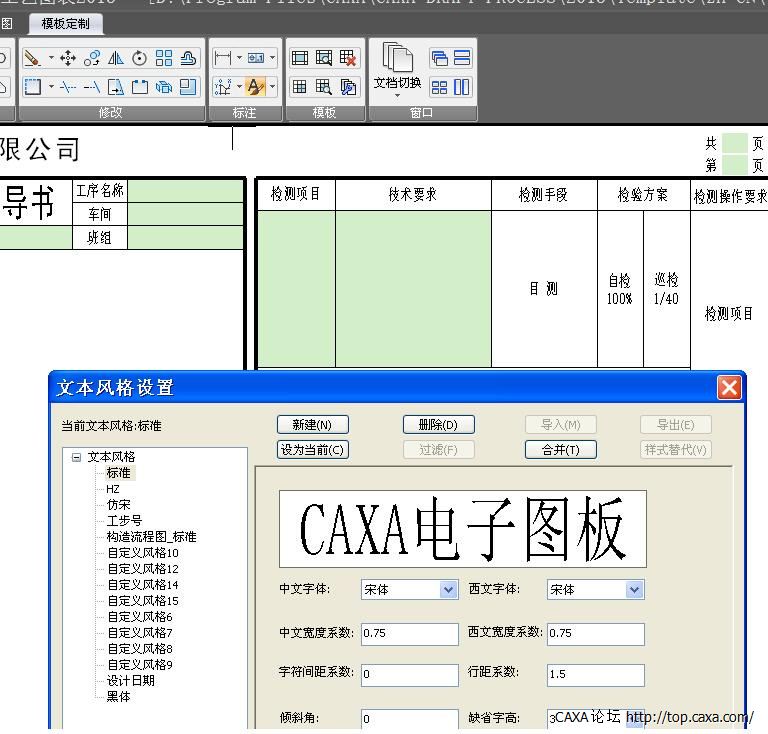Open the 中文字体 font dropdown
The image size is (768, 734).
pyautogui.click(x=449, y=590)
